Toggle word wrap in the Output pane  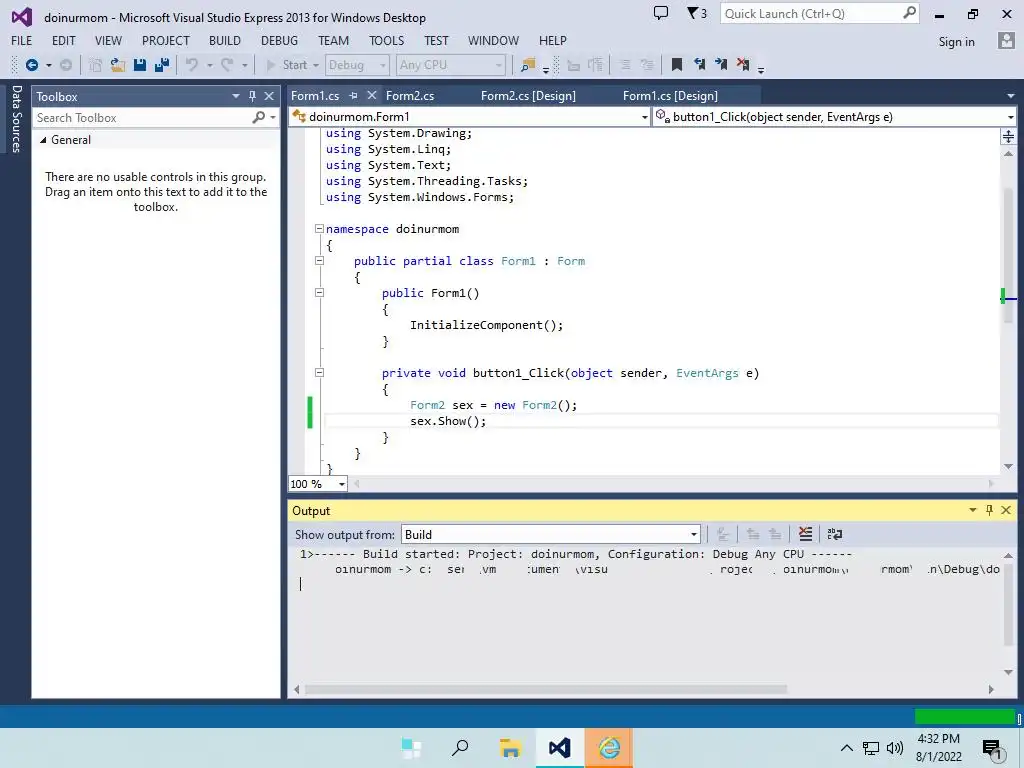click(835, 534)
